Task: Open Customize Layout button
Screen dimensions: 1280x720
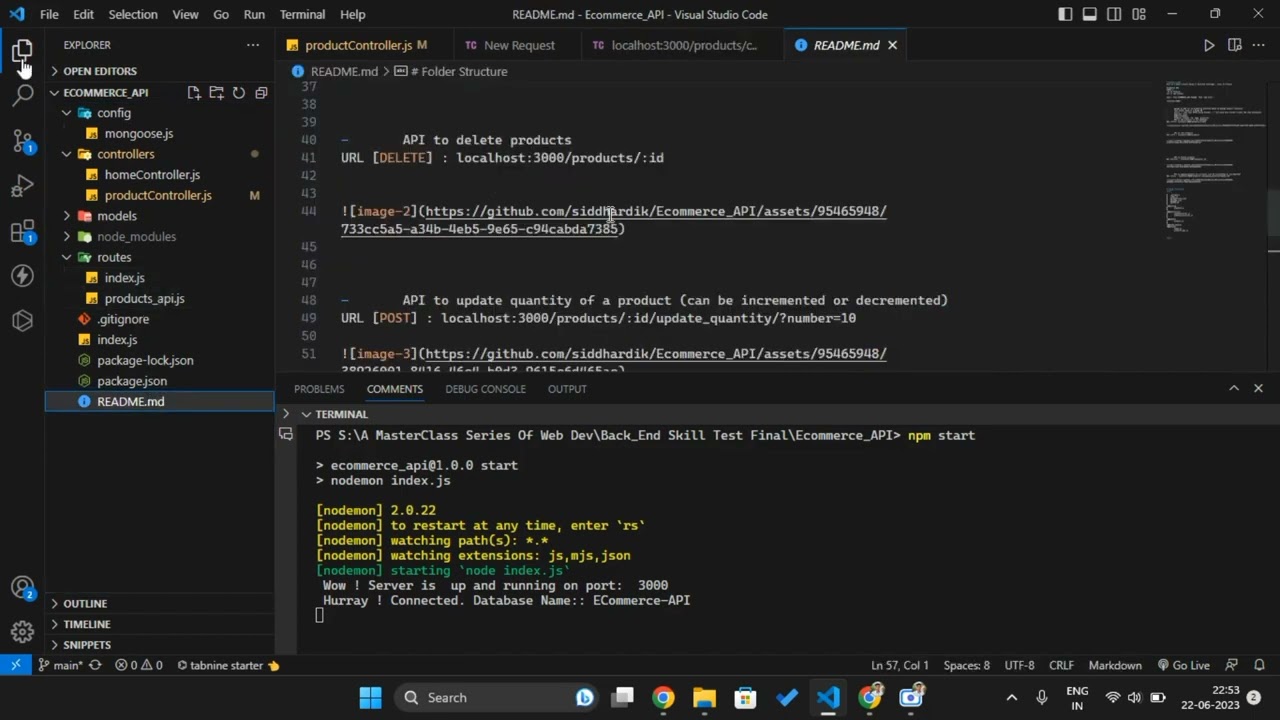Action: point(1139,14)
